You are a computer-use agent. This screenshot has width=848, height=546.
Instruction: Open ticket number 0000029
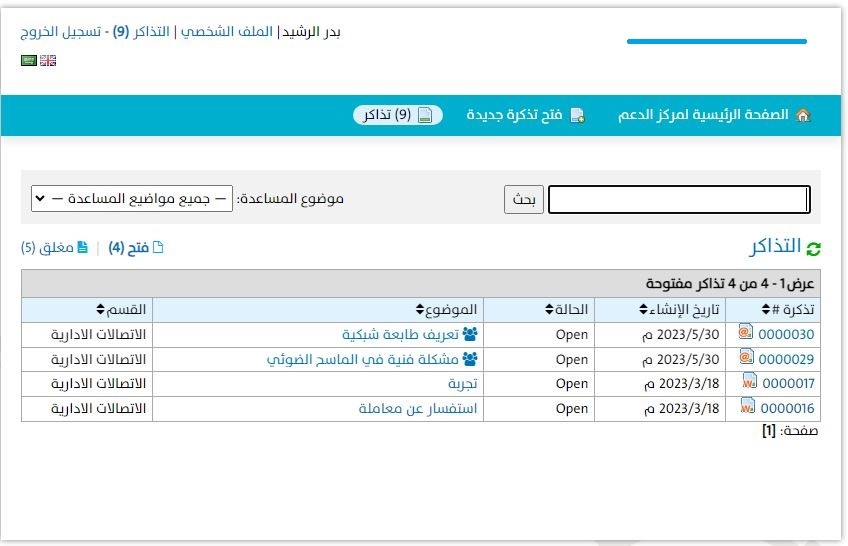(x=786, y=359)
